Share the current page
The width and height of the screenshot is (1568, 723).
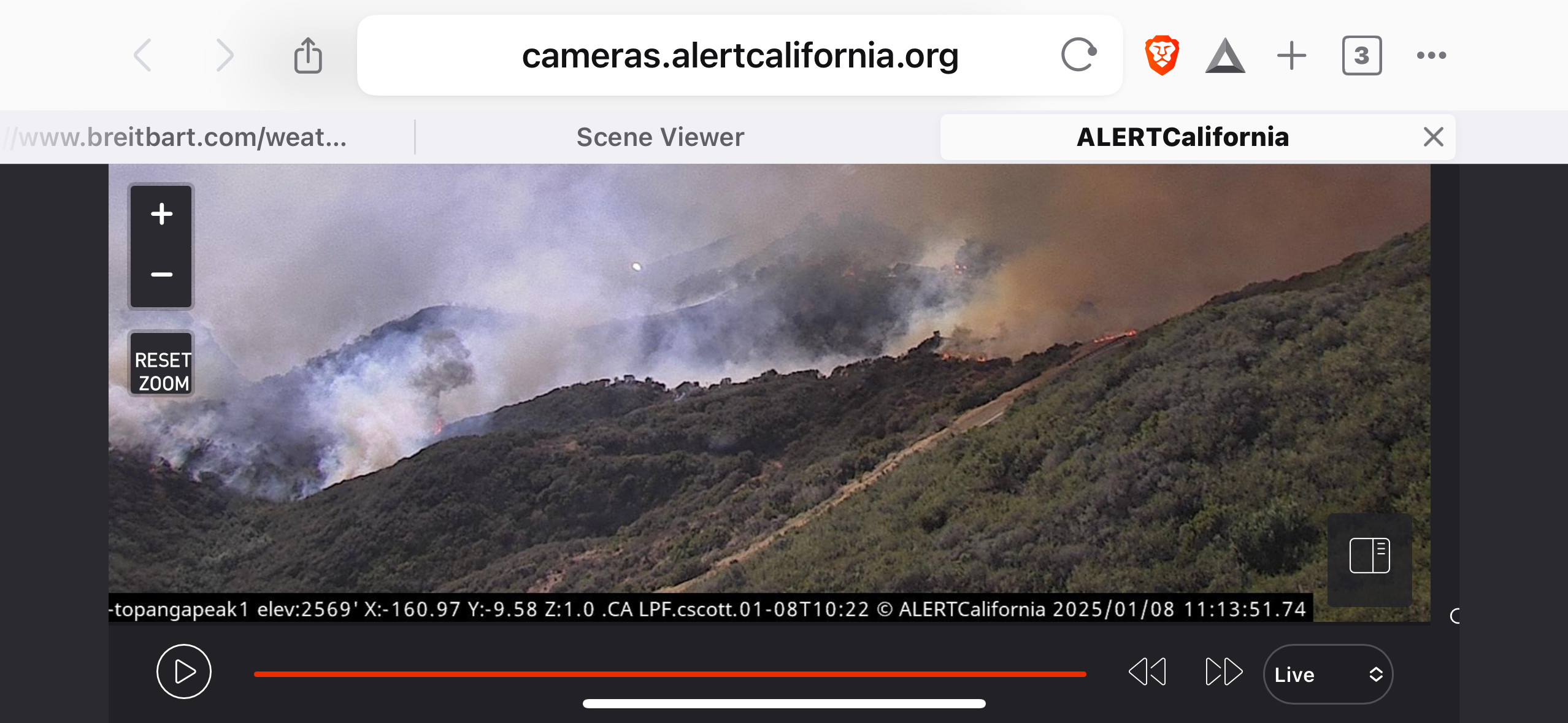click(x=308, y=55)
